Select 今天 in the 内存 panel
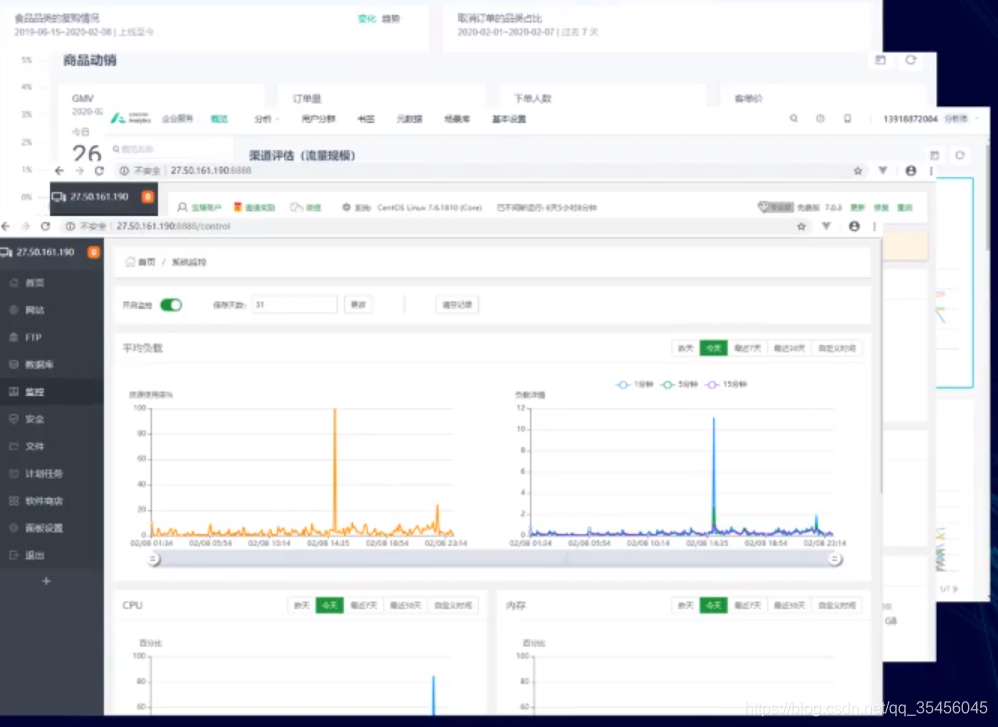This screenshot has width=998, height=727. [x=713, y=605]
